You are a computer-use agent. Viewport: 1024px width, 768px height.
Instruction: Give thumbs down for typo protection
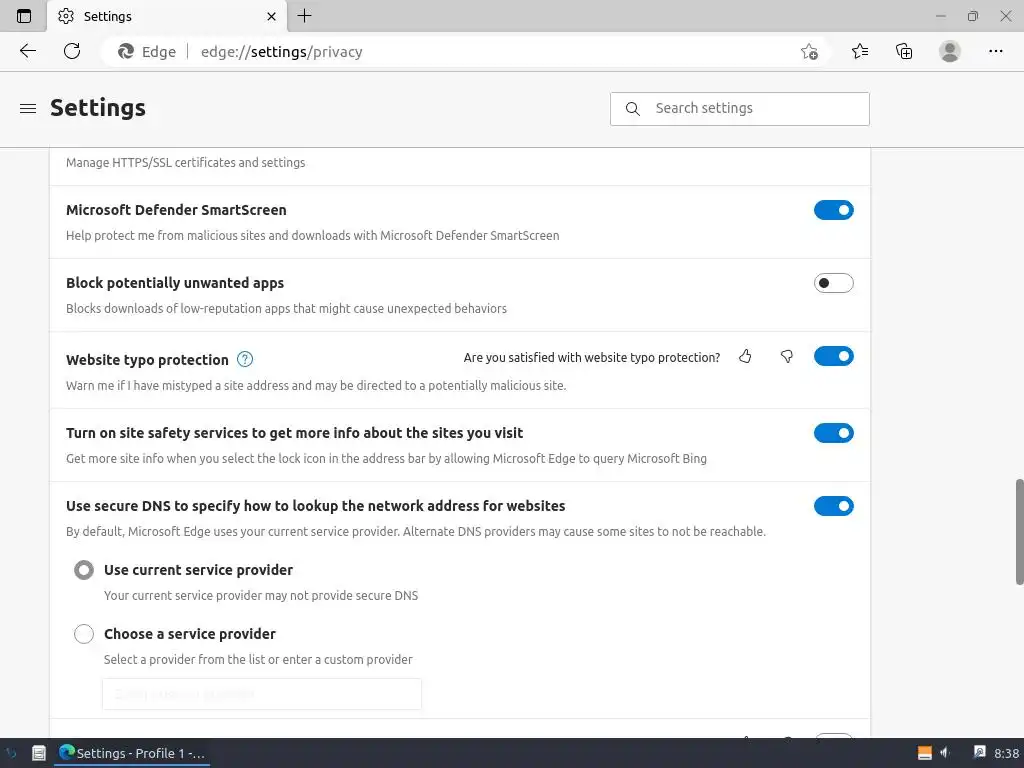tap(787, 357)
